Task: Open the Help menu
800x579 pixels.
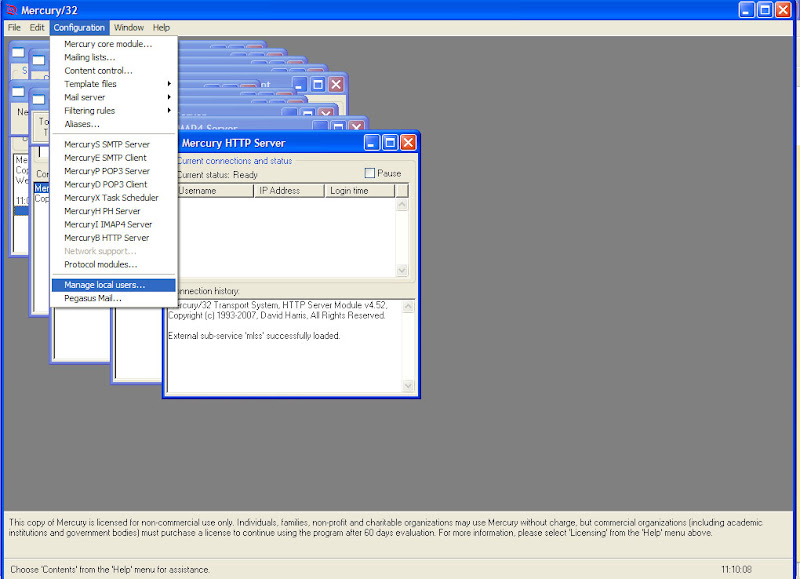Action: click(161, 28)
